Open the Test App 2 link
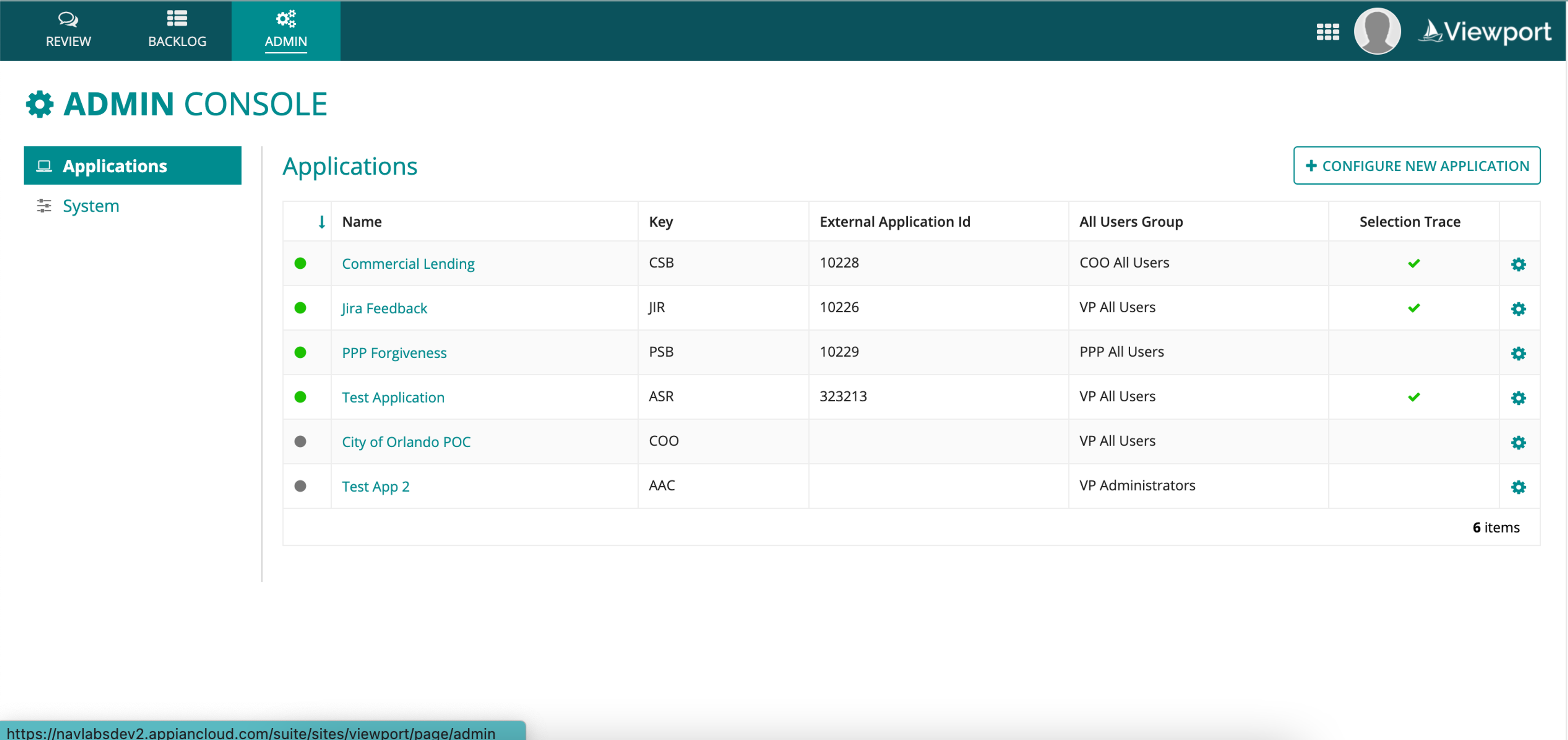The width and height of the screenshot is (1568, 740). 376,486
